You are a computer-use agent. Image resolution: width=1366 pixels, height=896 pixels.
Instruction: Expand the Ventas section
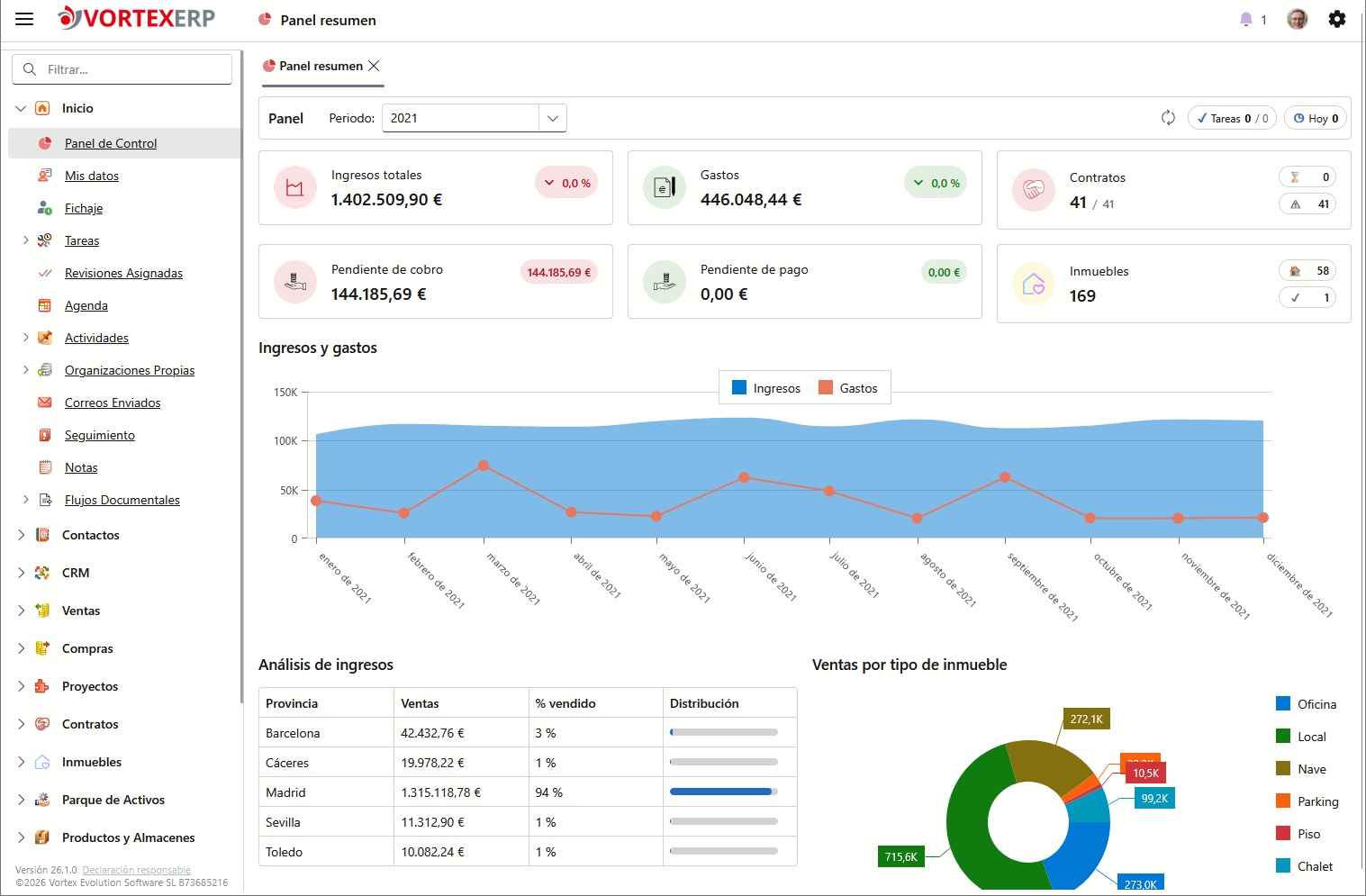click(21, 611)
